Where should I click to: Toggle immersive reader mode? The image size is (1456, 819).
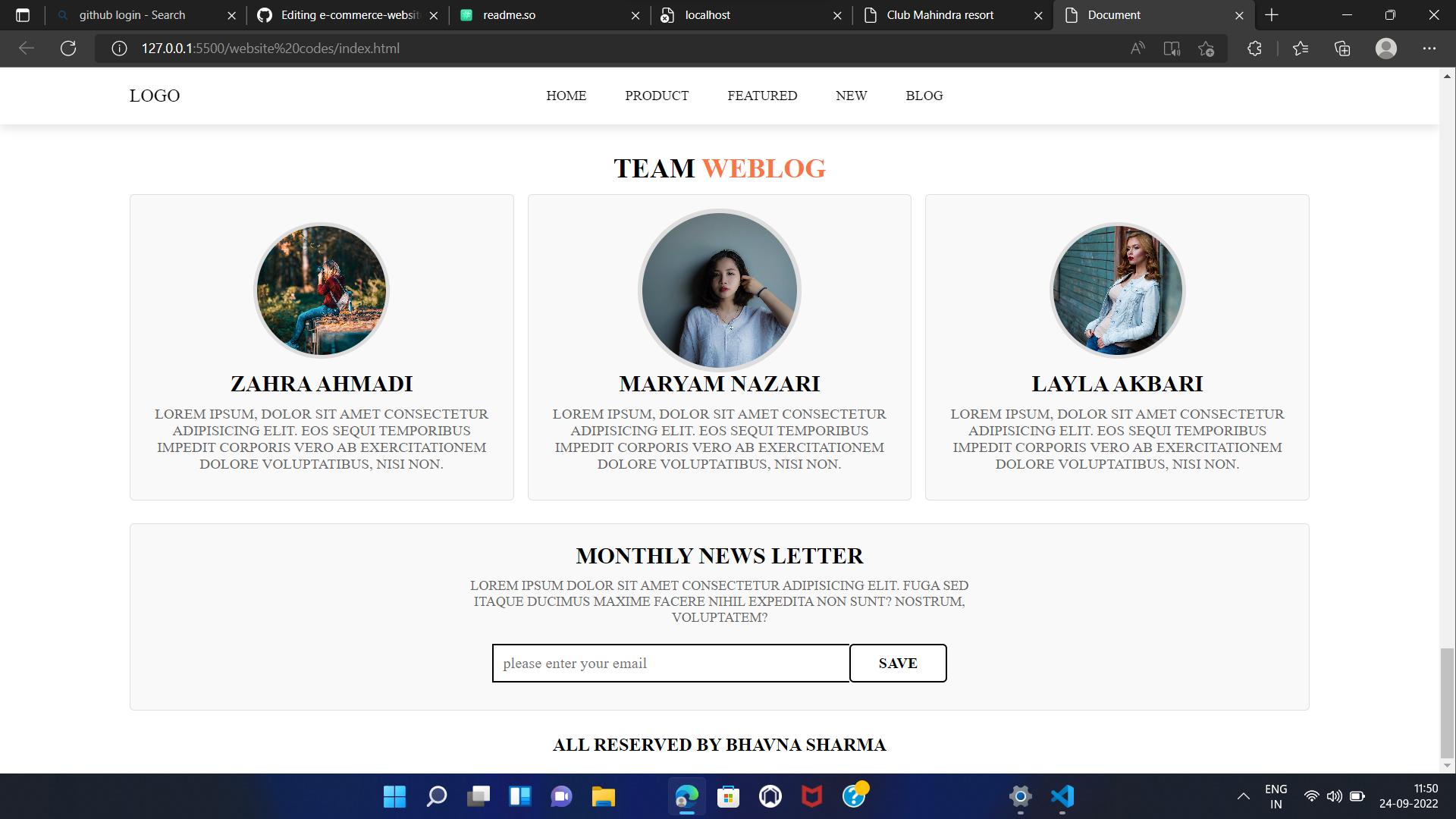coord(1172,48)
